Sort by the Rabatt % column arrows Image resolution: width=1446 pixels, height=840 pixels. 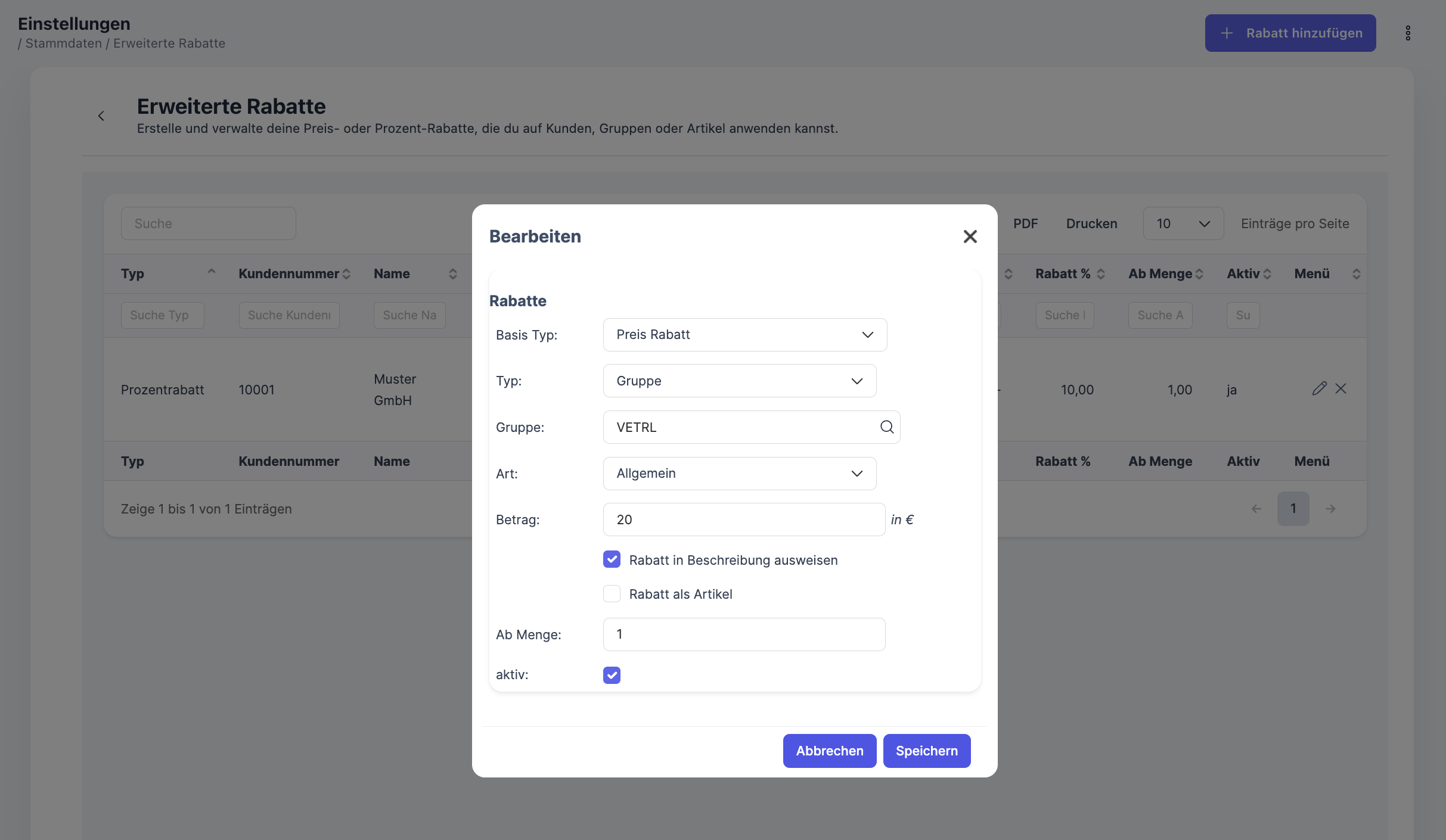(x=1101, y=274)
